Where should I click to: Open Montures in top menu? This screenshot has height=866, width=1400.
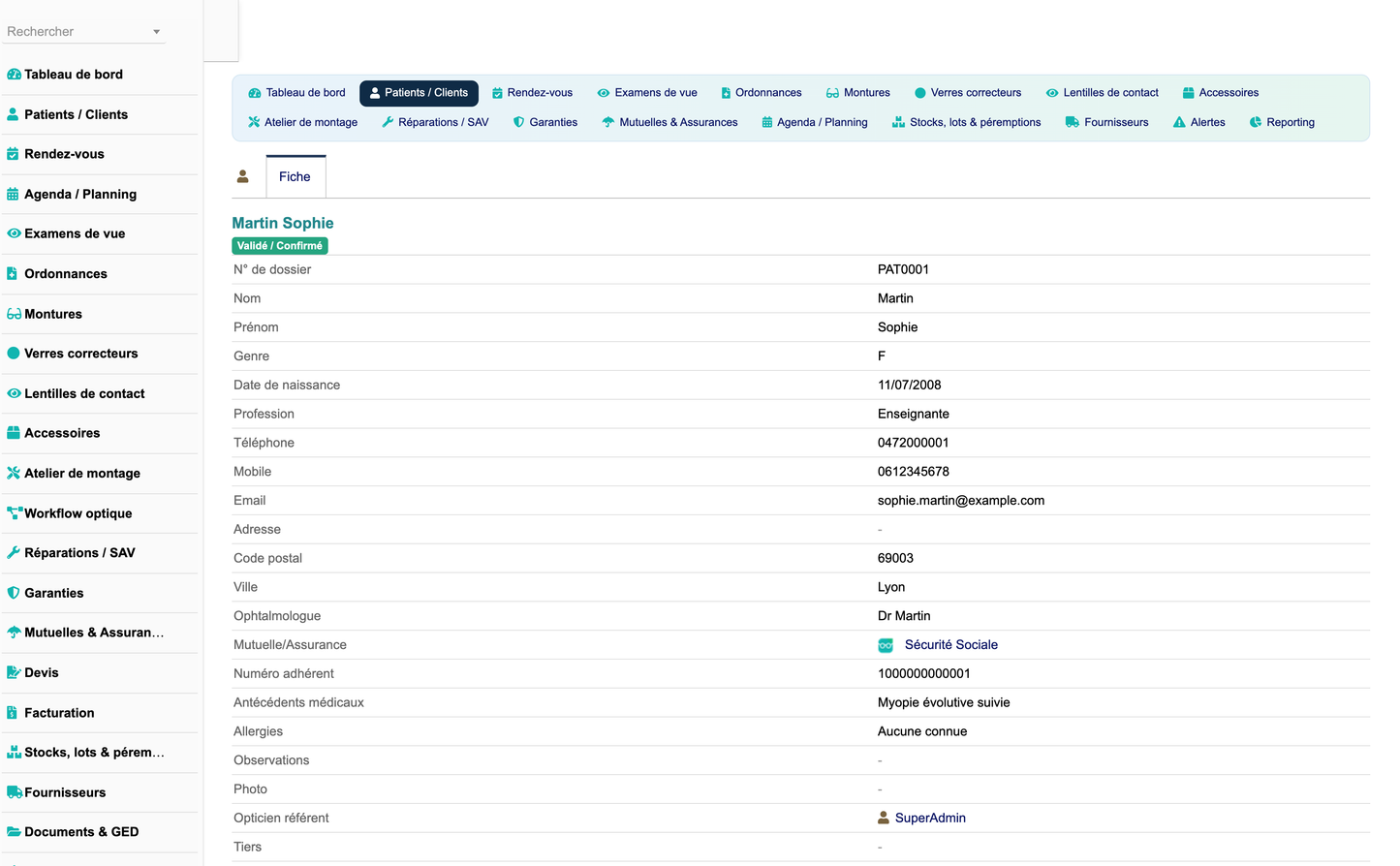[858, 93]
